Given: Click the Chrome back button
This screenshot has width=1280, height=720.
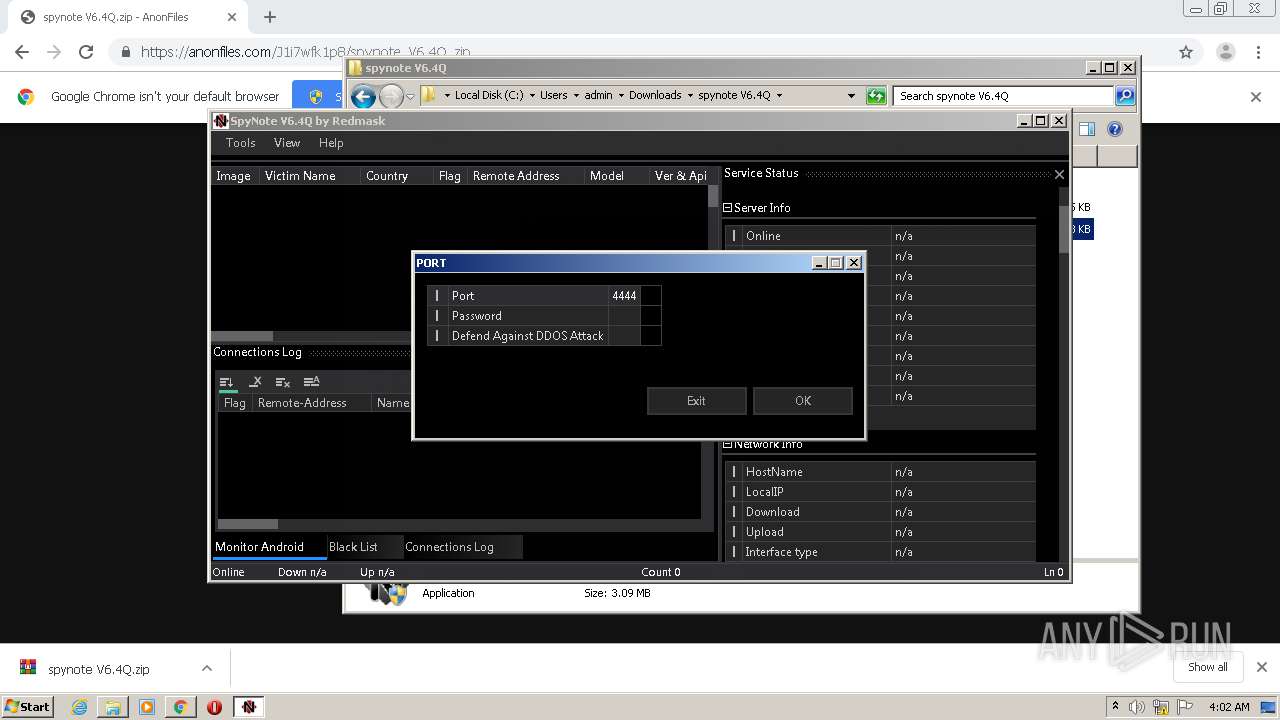Looking at the screenshot, I should [22, 52].
